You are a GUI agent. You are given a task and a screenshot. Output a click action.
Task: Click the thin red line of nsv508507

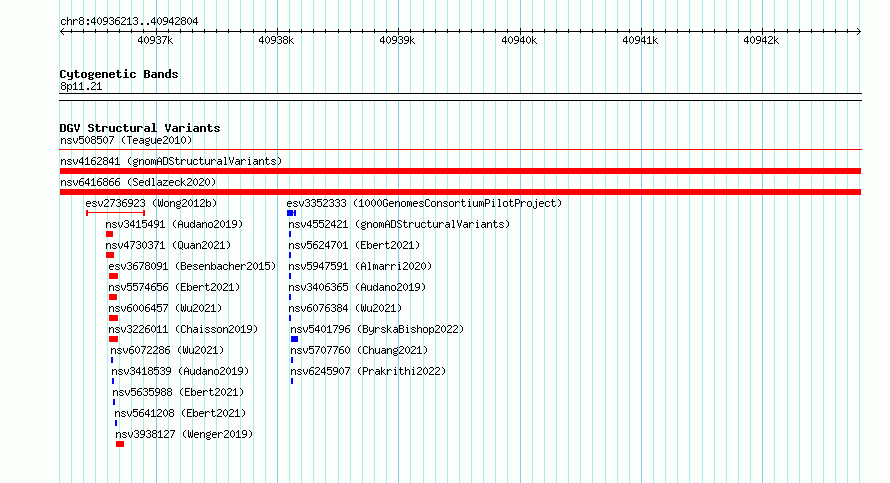(x=460, y=150)
